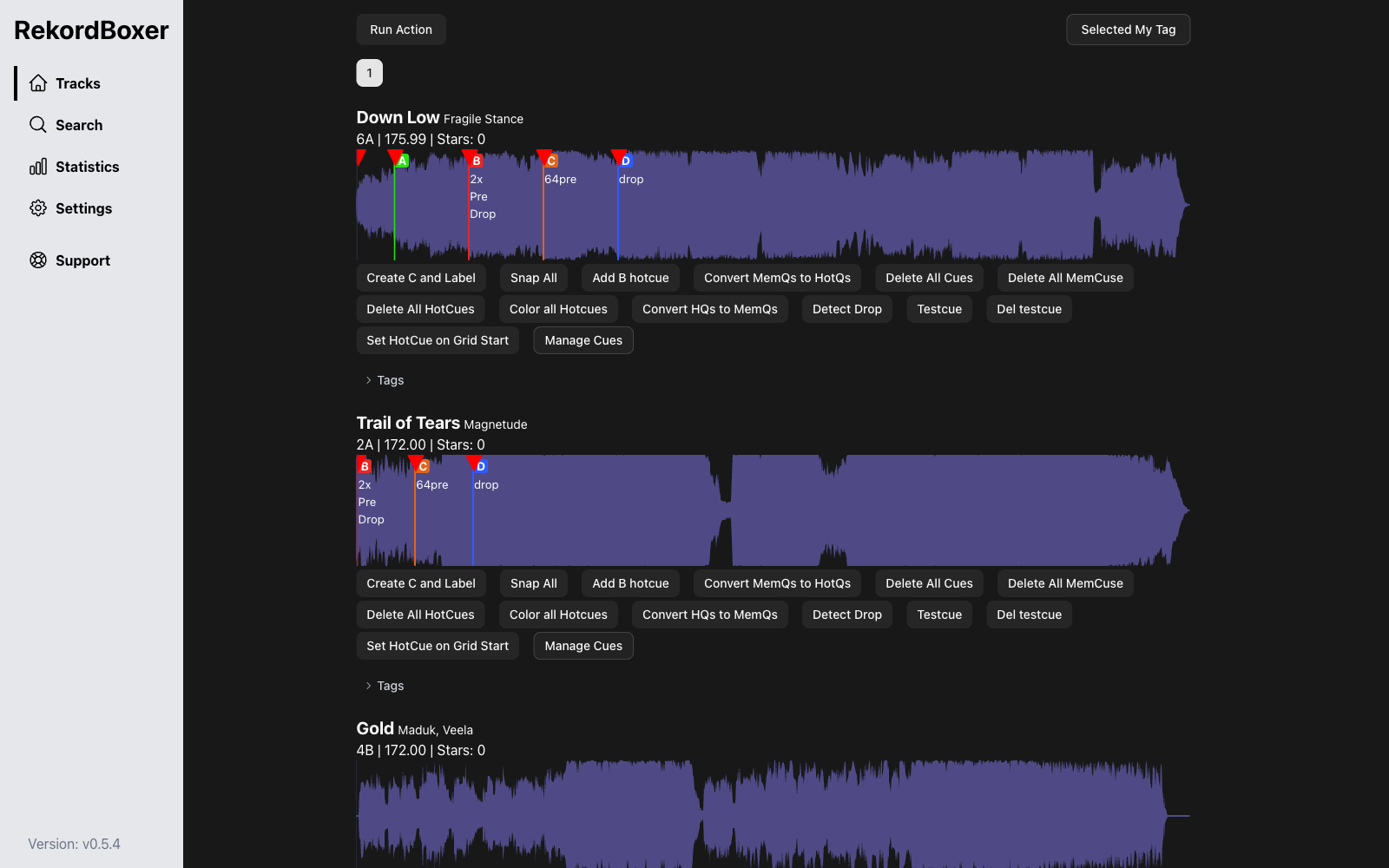Expand Tags section under Trail of Tears
The image size is (1389, 868).
point(385,686)
